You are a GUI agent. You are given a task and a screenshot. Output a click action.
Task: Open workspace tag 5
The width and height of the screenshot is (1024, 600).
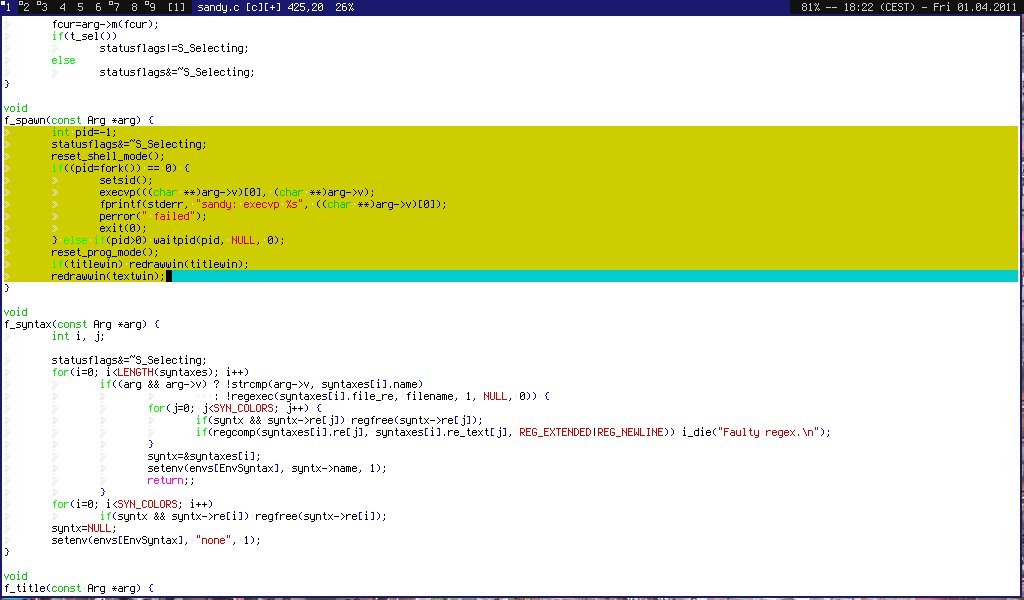[x=80, y=7]
